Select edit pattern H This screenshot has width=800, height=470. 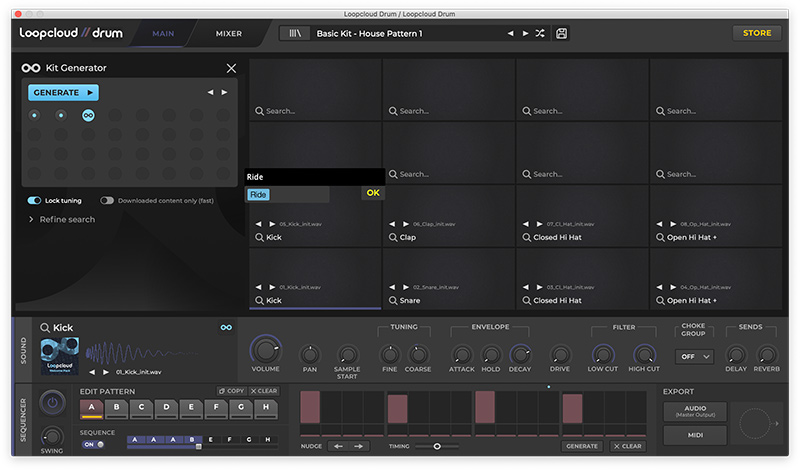pyautogui.click(x=266, y=408)
